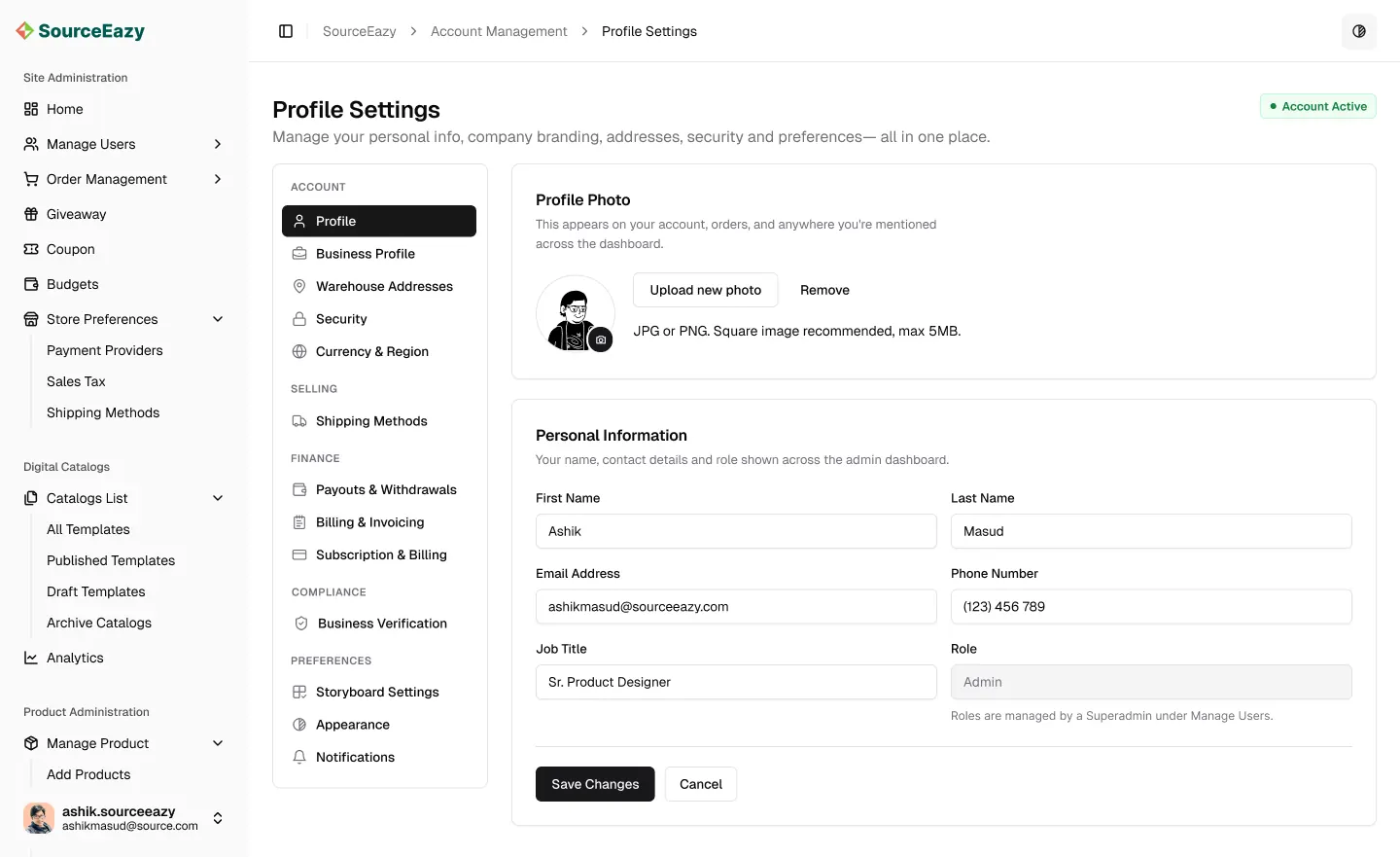Screen dimensions: 1400x857
Task: Click the Warehouse Addresses pin icon
Action: [299, 286]
